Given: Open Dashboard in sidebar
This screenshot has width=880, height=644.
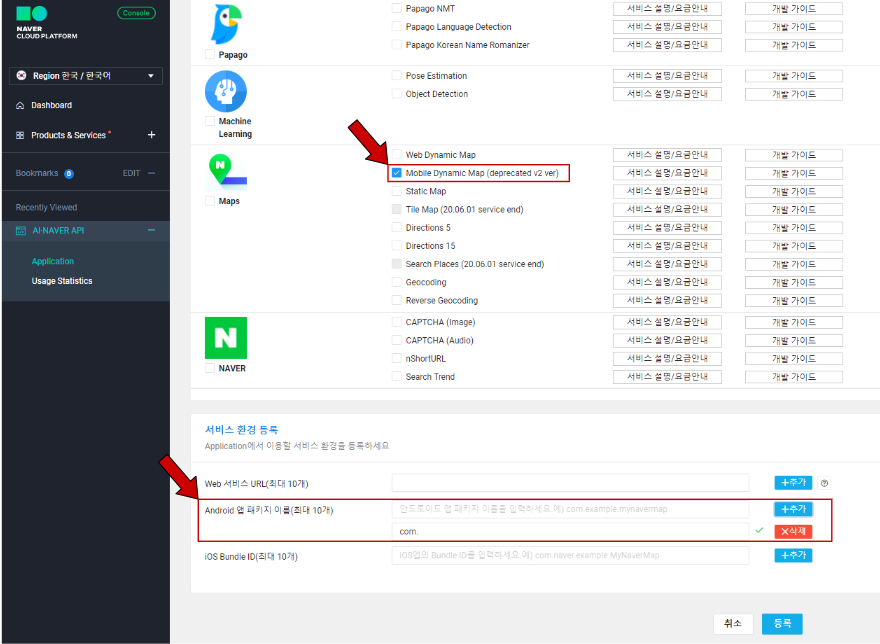Looking at the screenshot, I should pyautogui.click(x=52, y=106).
